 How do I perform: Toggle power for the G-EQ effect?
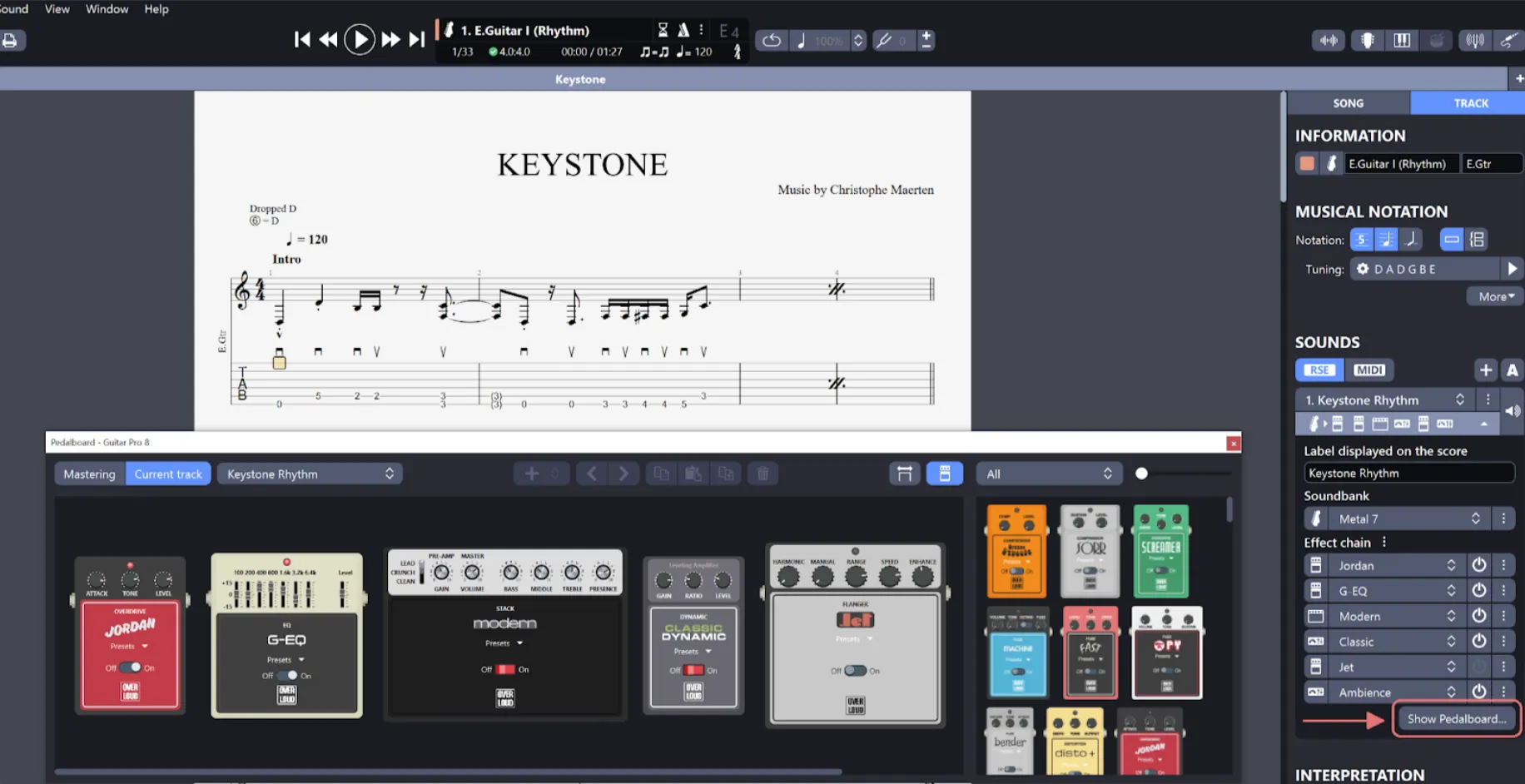pyautogui.click(x=1479, y=590)
